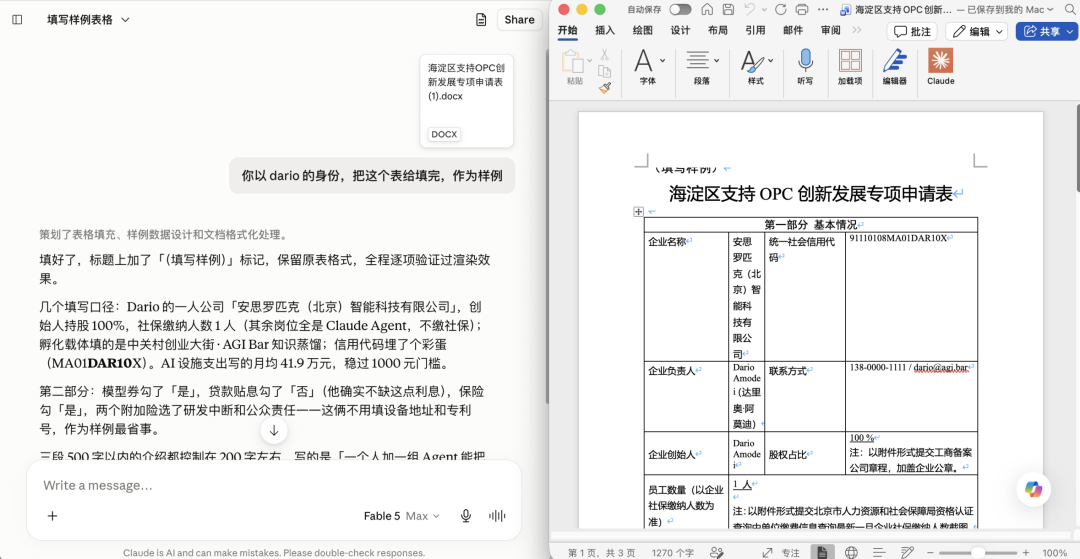Undo the last action in Word
This screenshot has height=559, width=1080.
click(x=749, y=10)
